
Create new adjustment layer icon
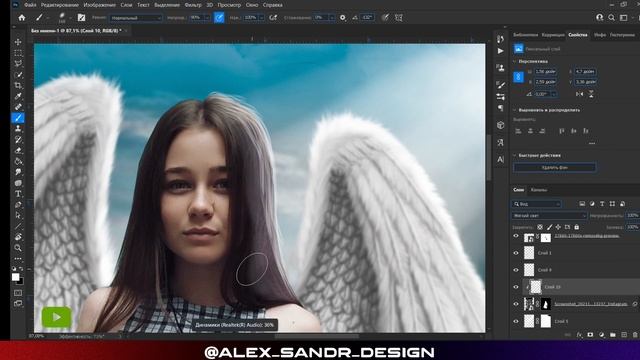coord(602,335)
